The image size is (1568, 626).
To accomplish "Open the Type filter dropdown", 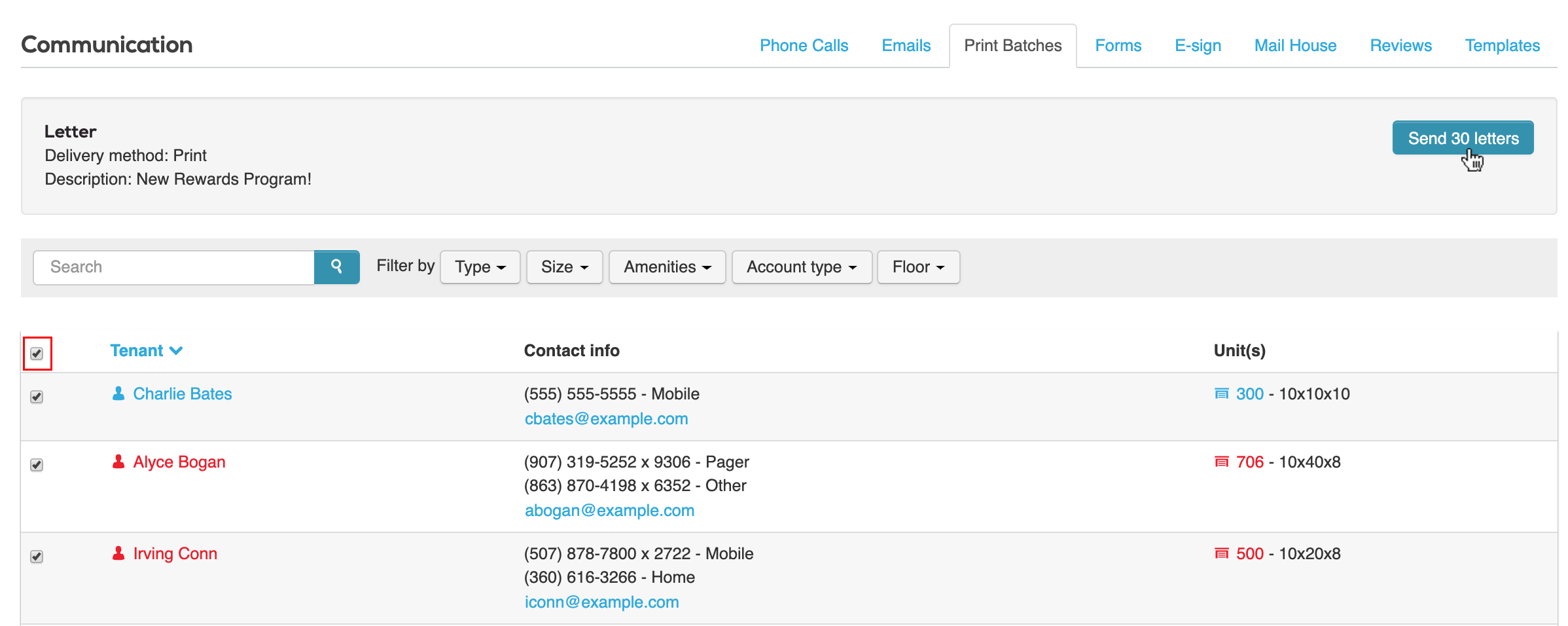I will pos(480,267).
